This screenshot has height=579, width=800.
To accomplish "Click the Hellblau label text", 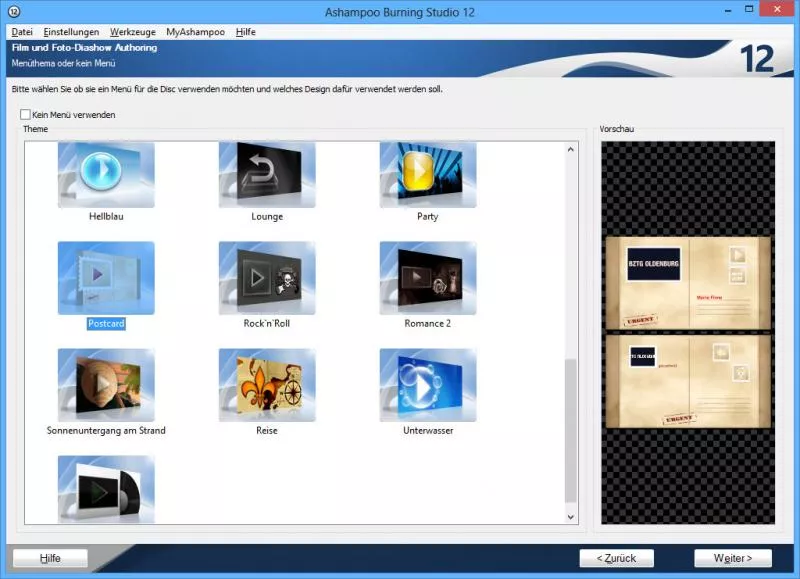I will (106, 216).
